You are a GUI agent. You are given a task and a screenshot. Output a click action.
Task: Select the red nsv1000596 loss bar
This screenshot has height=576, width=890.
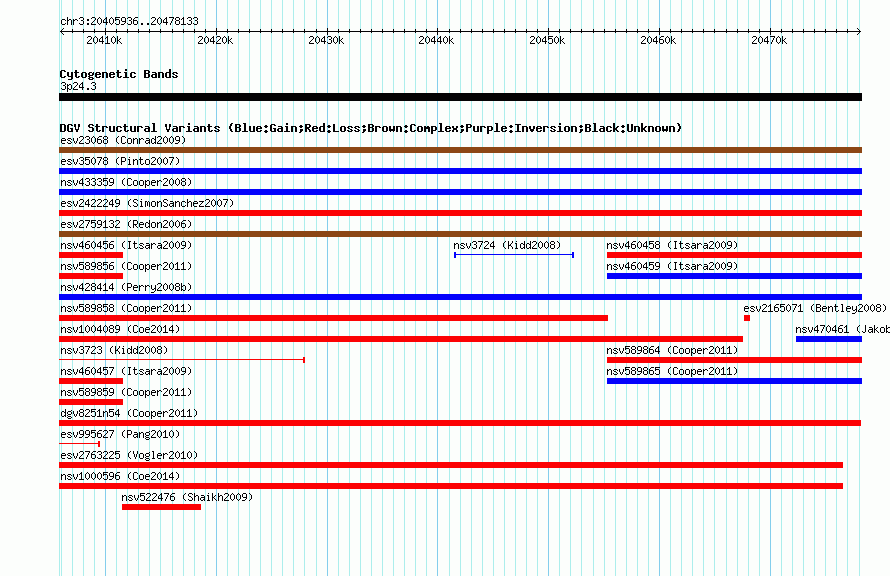[451, 486]
